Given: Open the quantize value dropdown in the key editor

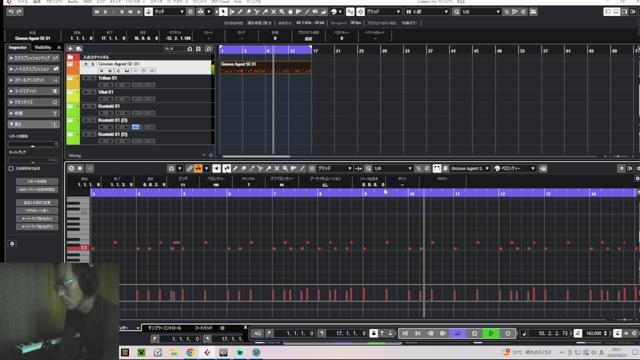Looking at the screenshot, I should coord(393,168).
